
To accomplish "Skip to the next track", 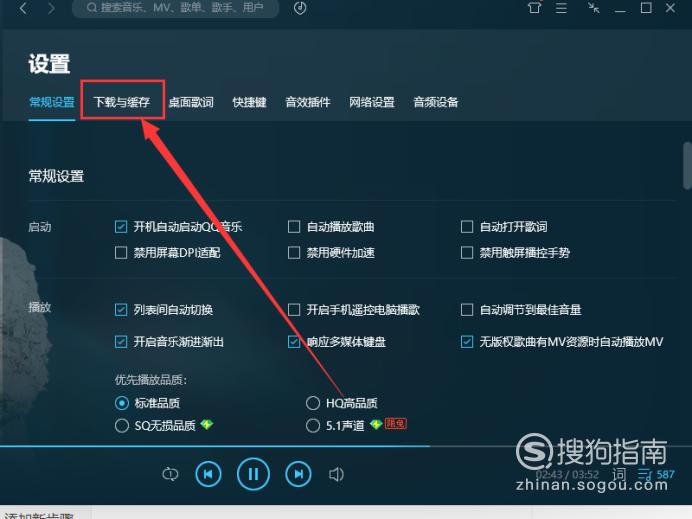I will coord(298,474).
